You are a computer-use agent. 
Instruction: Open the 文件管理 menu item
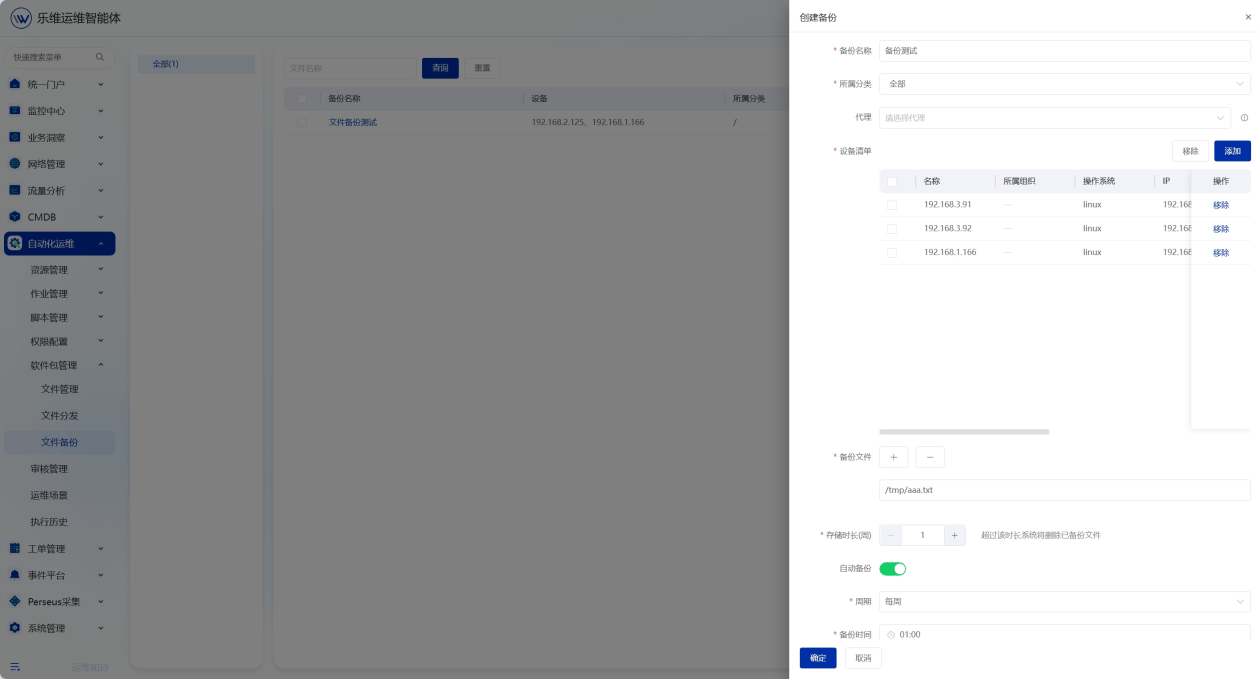click(60, 389)
